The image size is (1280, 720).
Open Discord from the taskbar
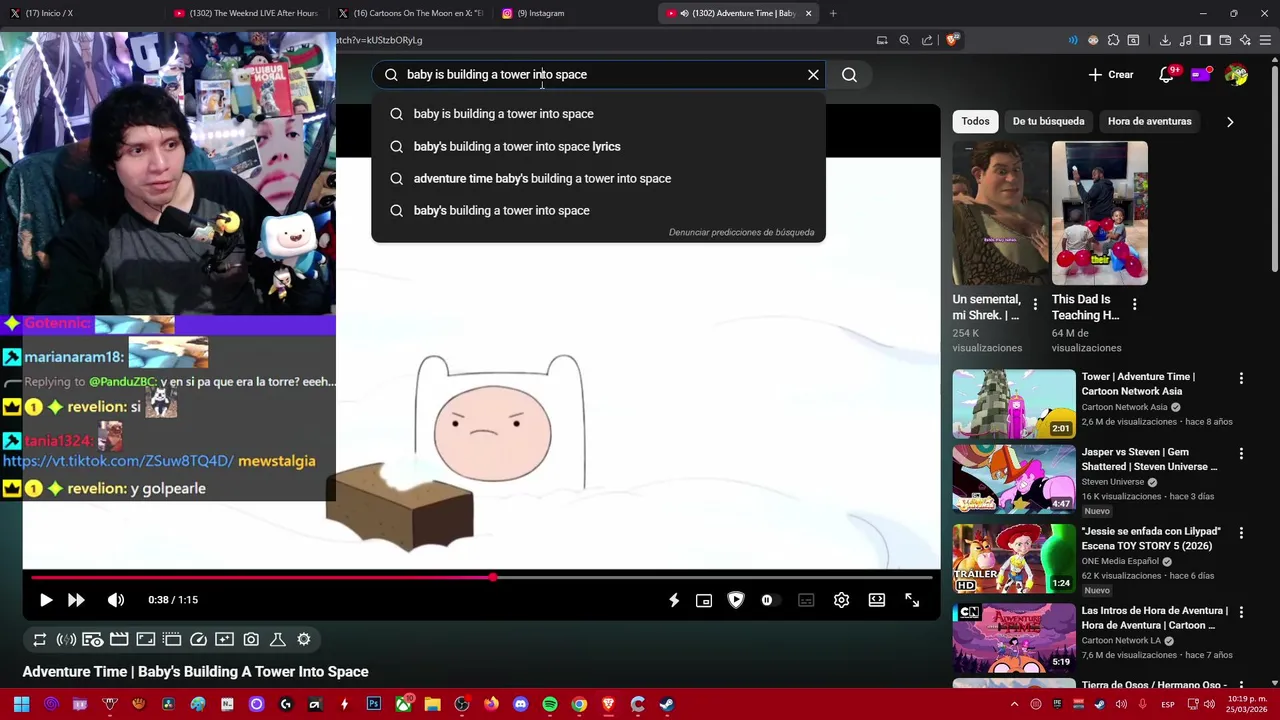click(520, 704)
